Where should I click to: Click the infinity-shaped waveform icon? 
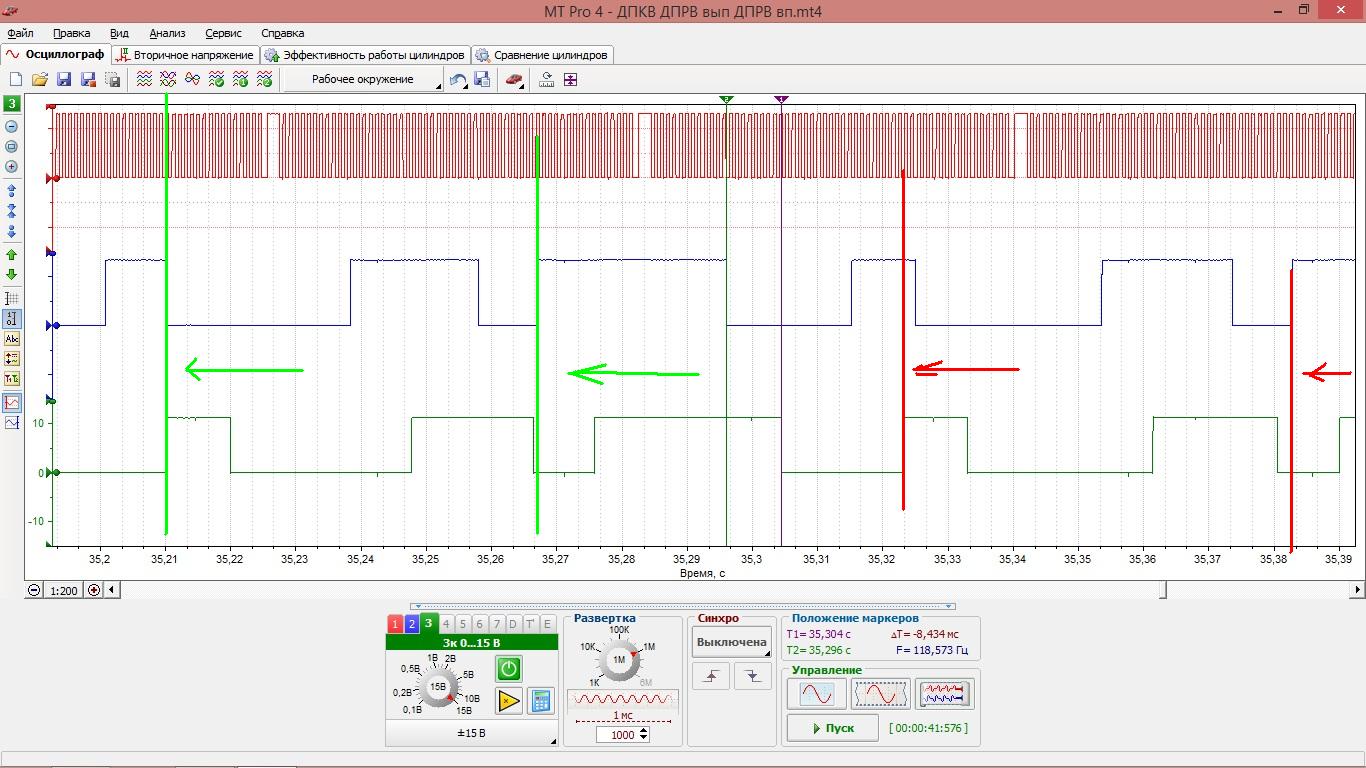[x=192, y=80]
